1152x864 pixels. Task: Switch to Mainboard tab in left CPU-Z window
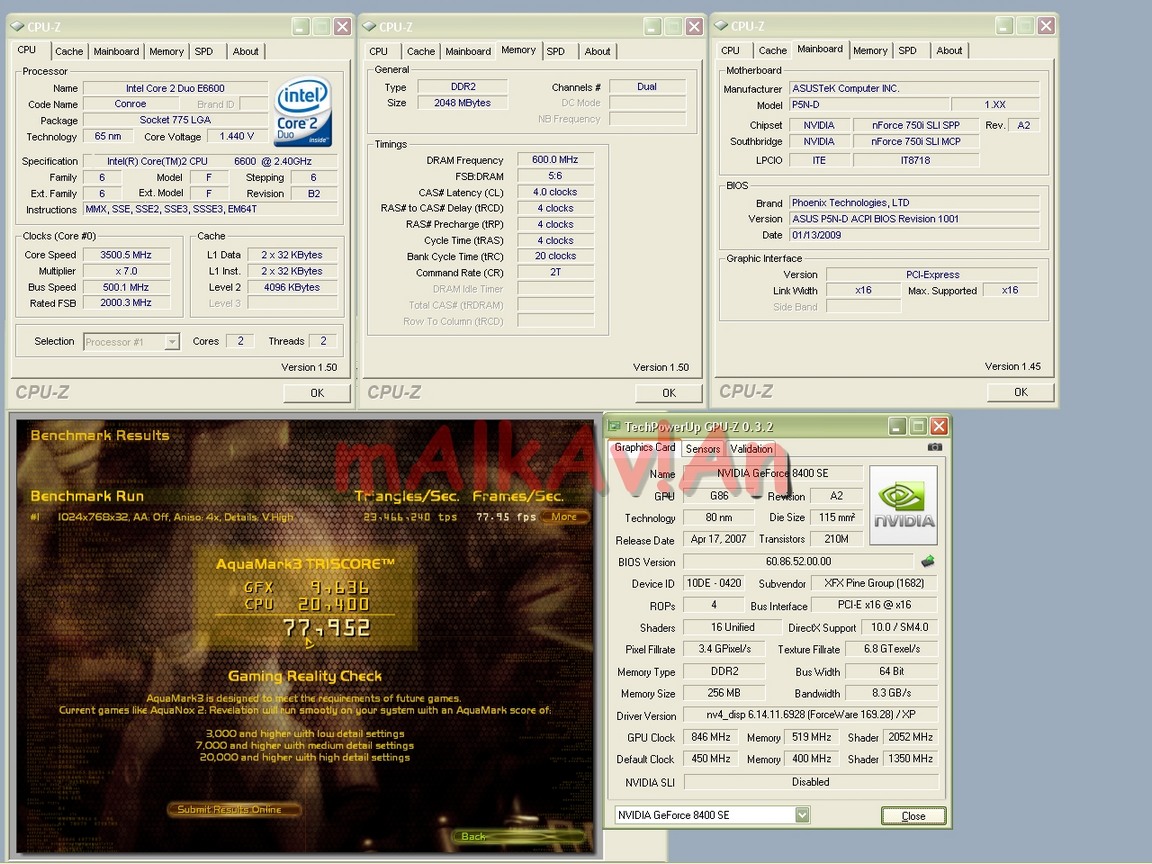click(116, 51)
